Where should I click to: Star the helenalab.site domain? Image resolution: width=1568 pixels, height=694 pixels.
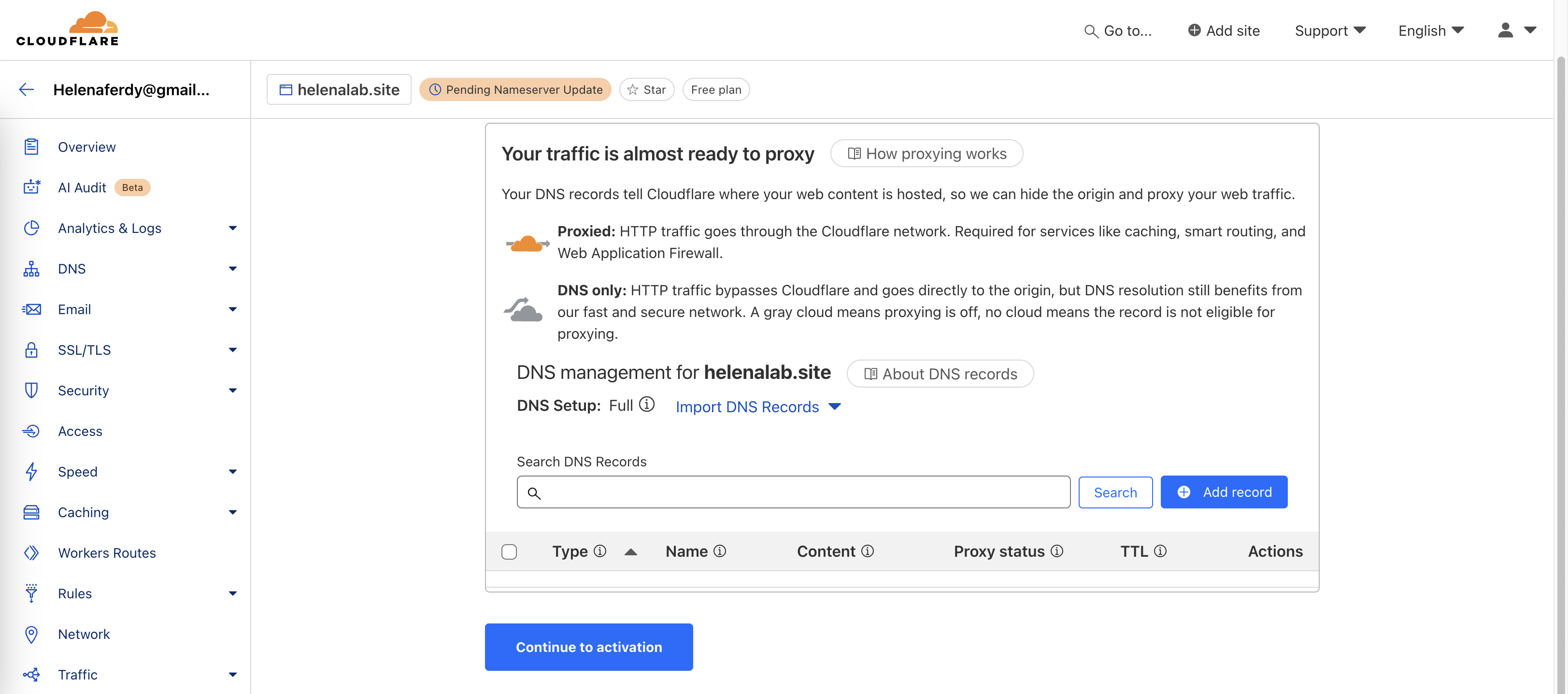(x=646, y=89)
